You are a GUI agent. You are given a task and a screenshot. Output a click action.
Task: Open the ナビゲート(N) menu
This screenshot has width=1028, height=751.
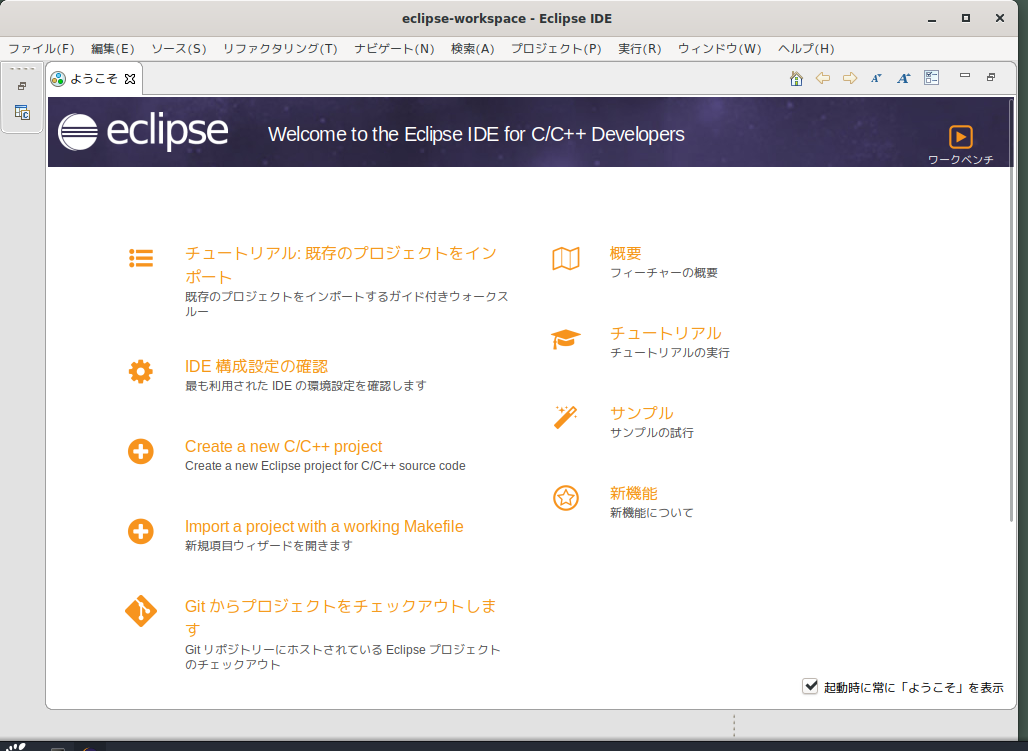coord(395,49)
